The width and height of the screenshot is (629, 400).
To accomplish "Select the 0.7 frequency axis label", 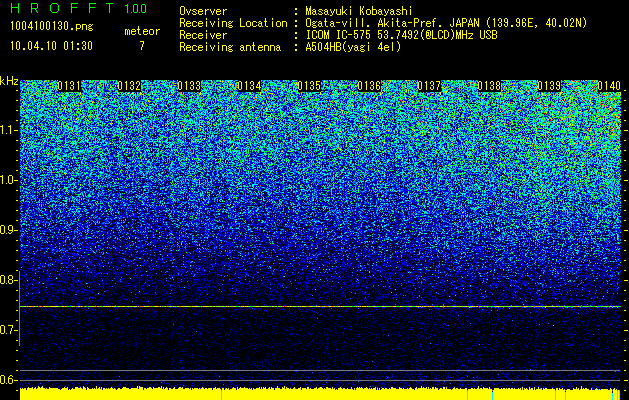I will [8, 330].
